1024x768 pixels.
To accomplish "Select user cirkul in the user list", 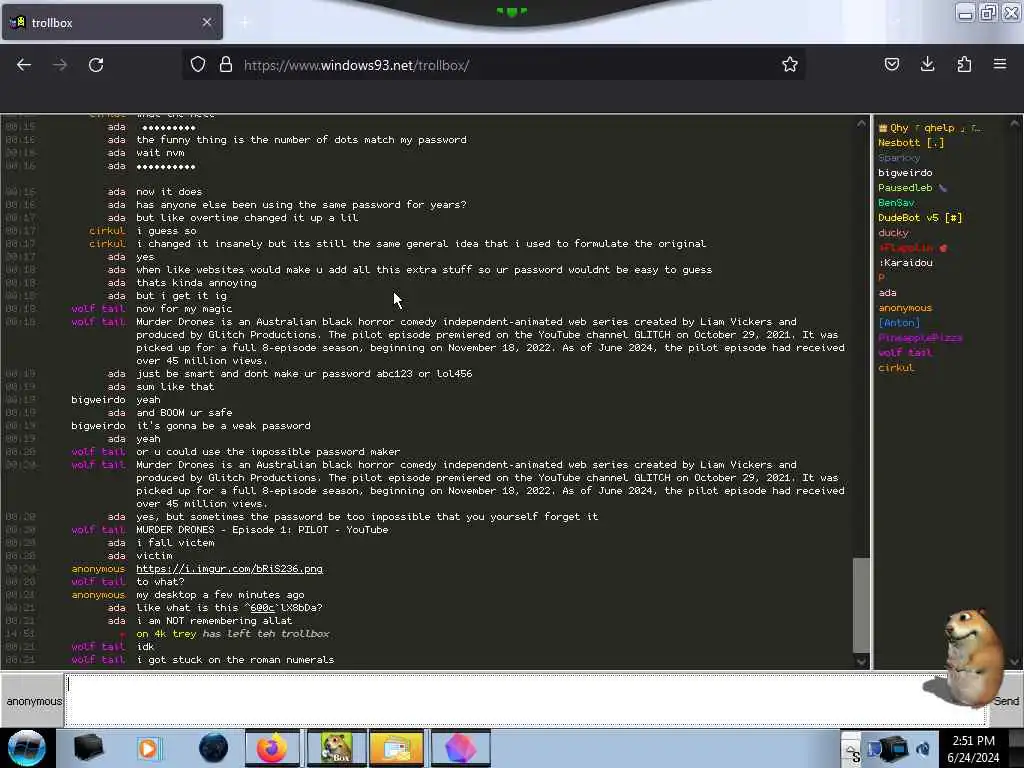I will click(895, 368).
